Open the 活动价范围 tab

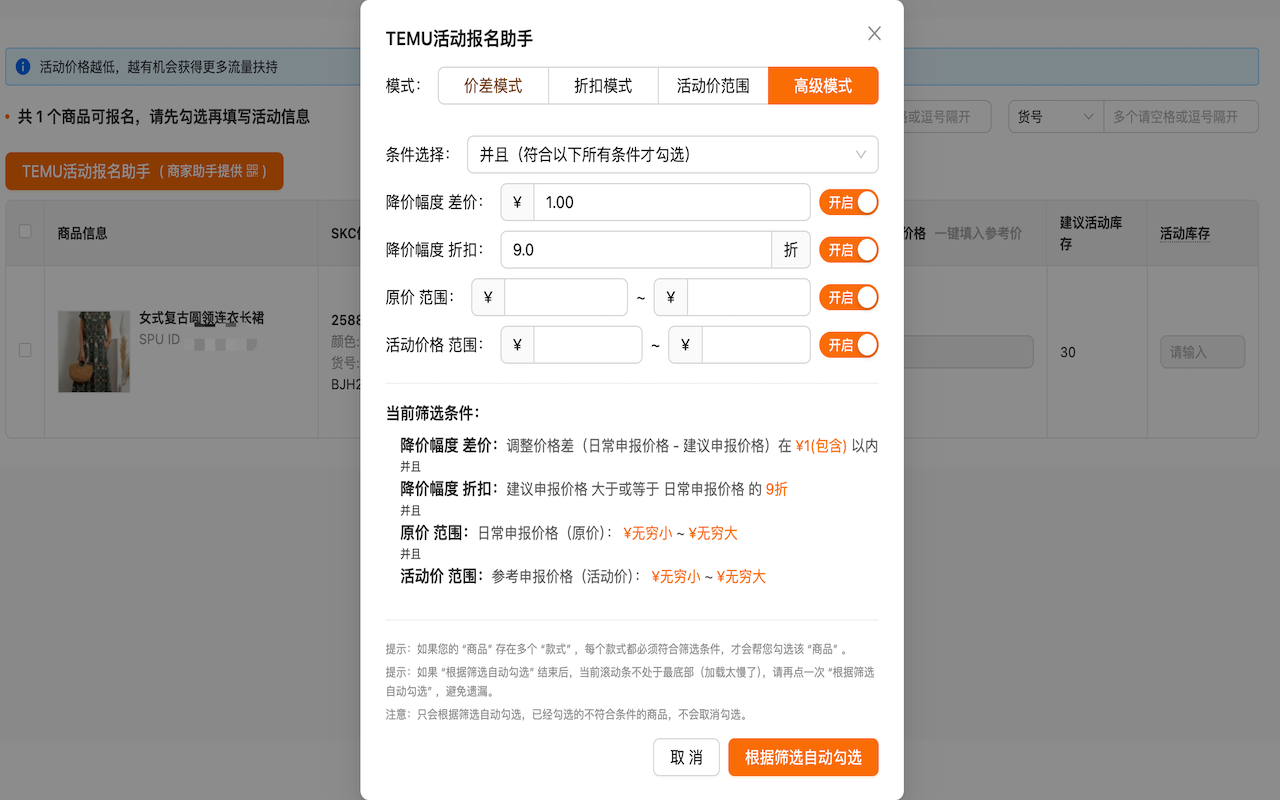712,86
